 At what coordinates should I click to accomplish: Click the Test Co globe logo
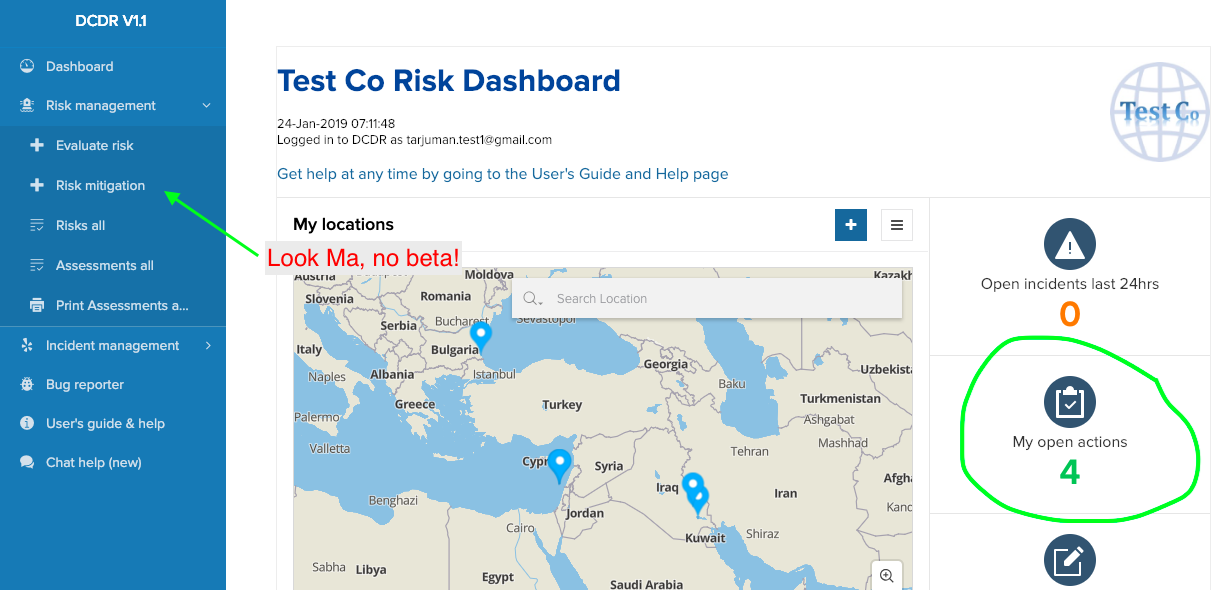tap(1159, 112)
